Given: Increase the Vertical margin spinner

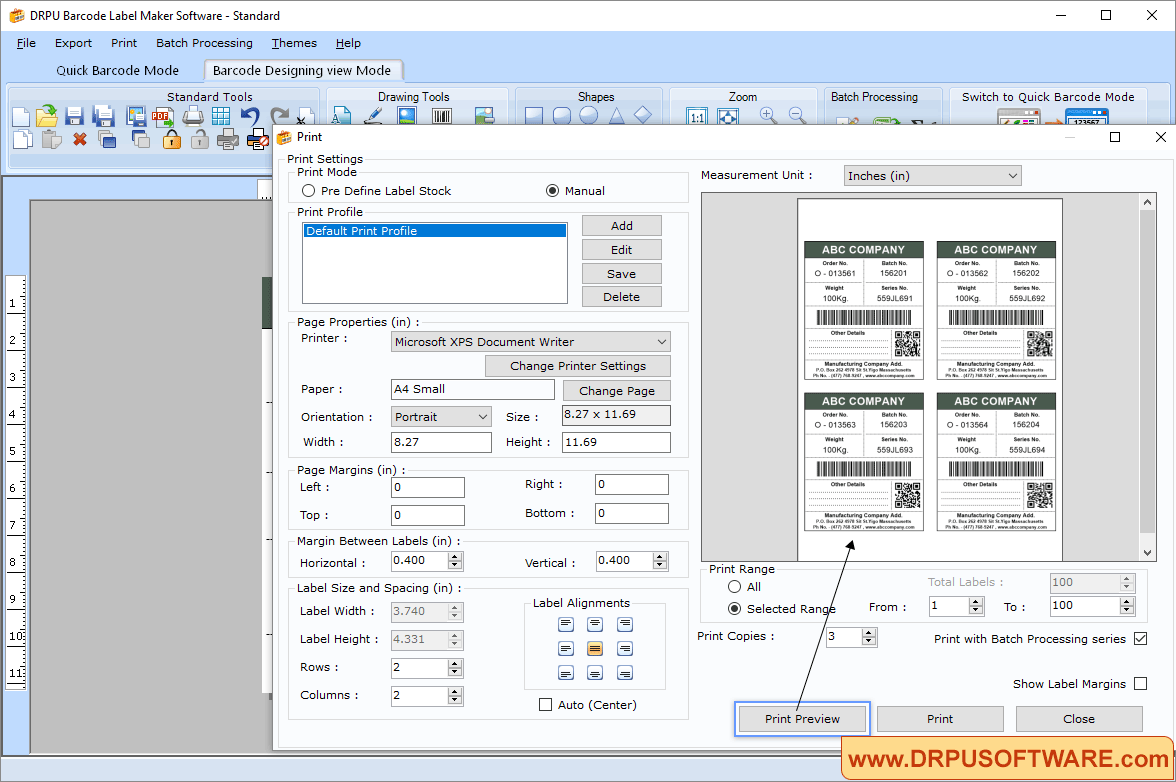Looking at the screenshot, I should point(659,556).
